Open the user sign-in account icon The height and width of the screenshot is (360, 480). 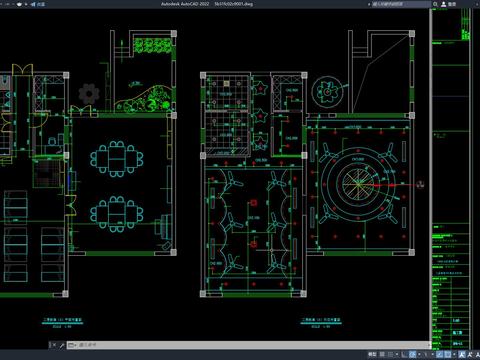click(444, 4)
